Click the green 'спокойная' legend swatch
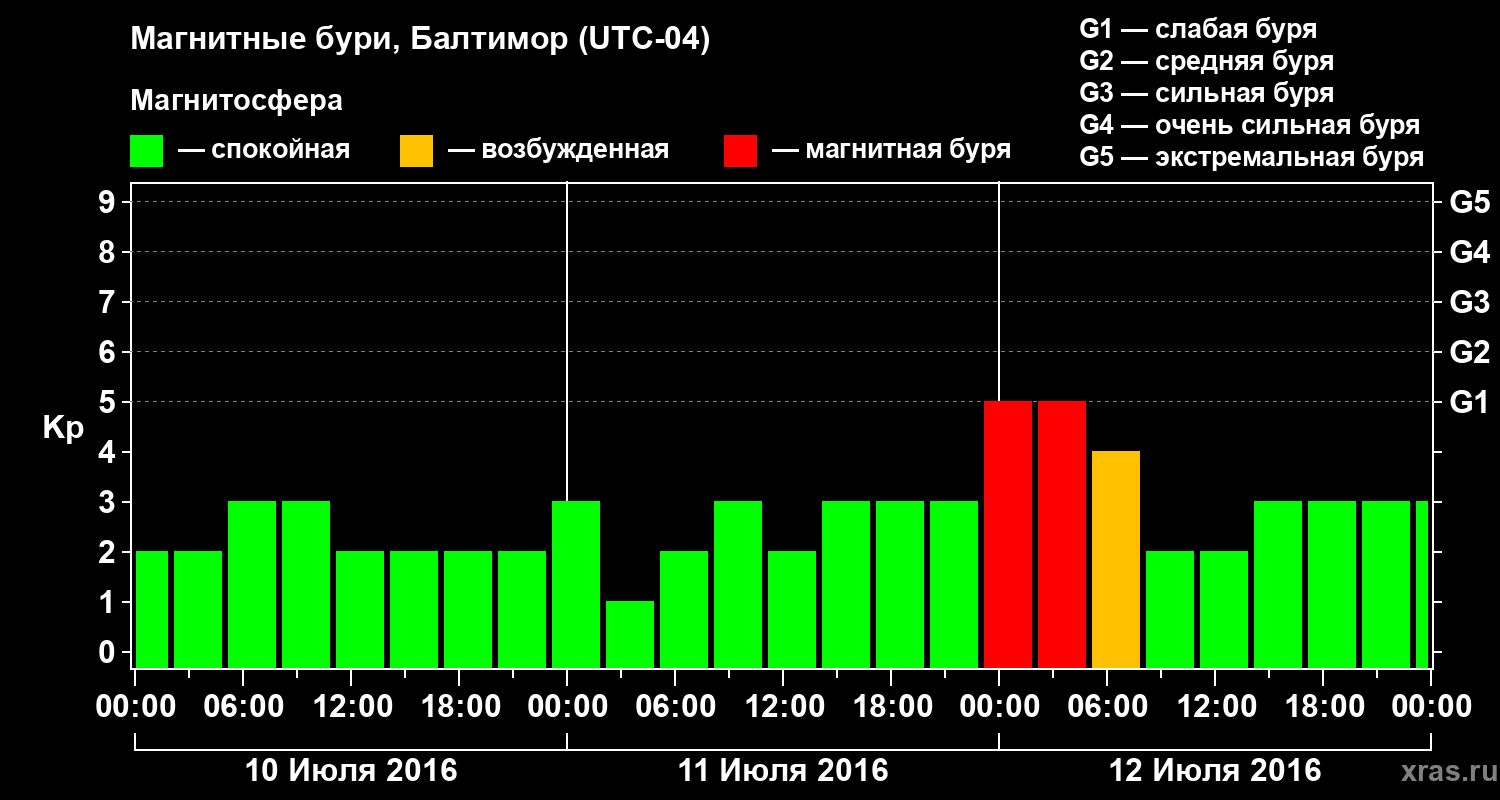The height and width of the screenshot is (800, 1500). 147,151
